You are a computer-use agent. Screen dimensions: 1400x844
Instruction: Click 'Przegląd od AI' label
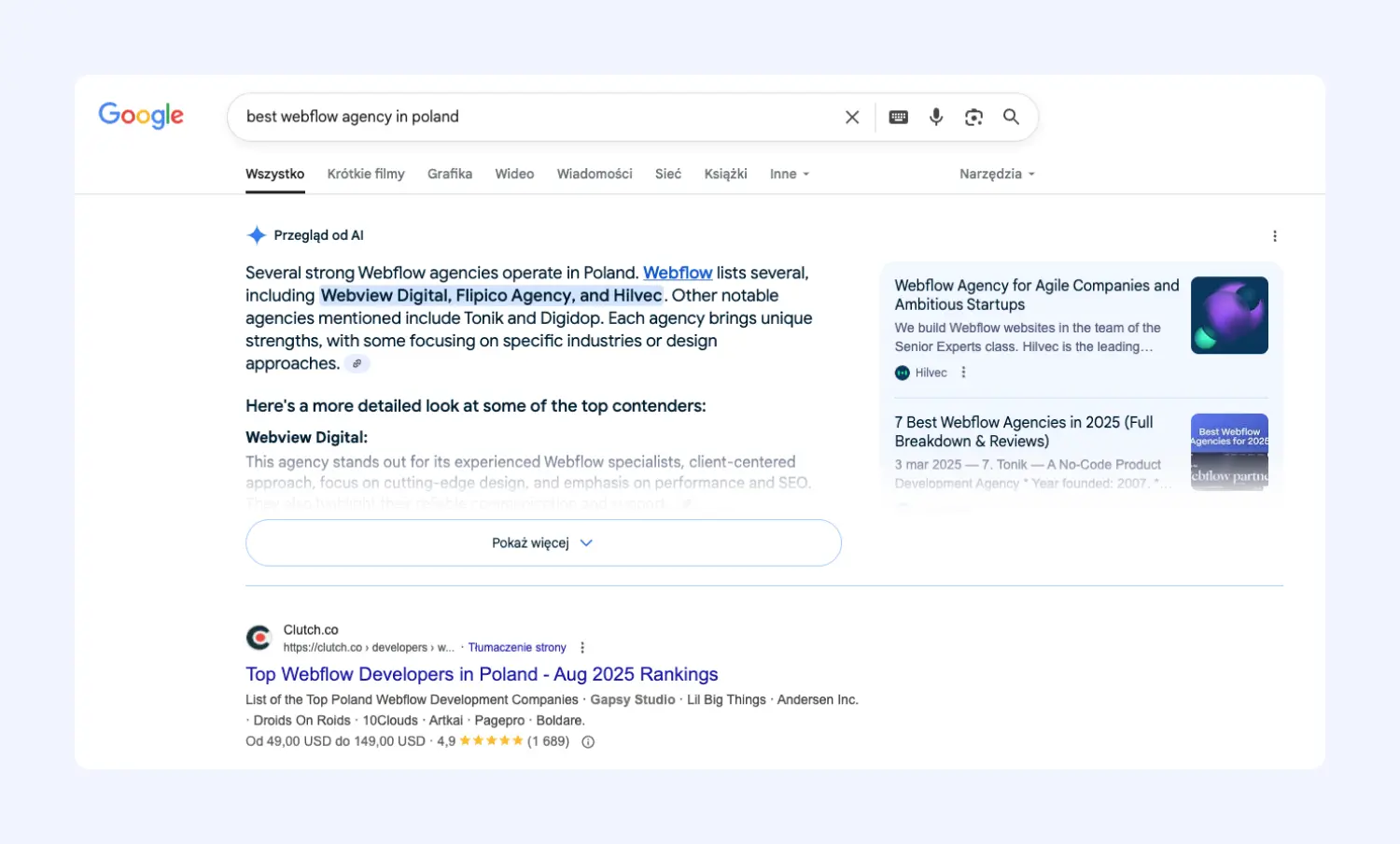pyautogui.click(x=318, y=235)
